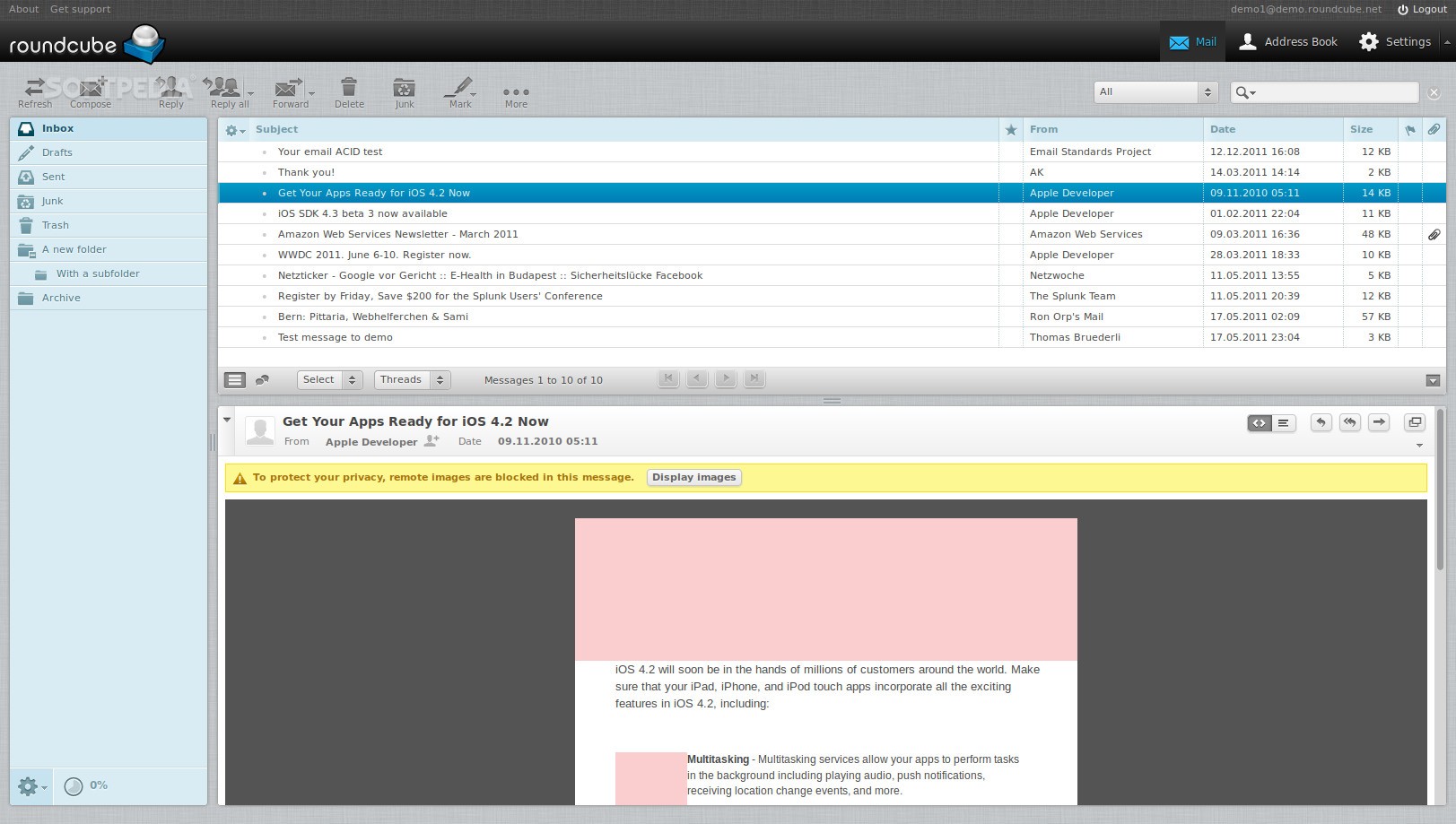The image size is (1456, 824).
Task: Open message in a new window
Action: point(1415,422)
